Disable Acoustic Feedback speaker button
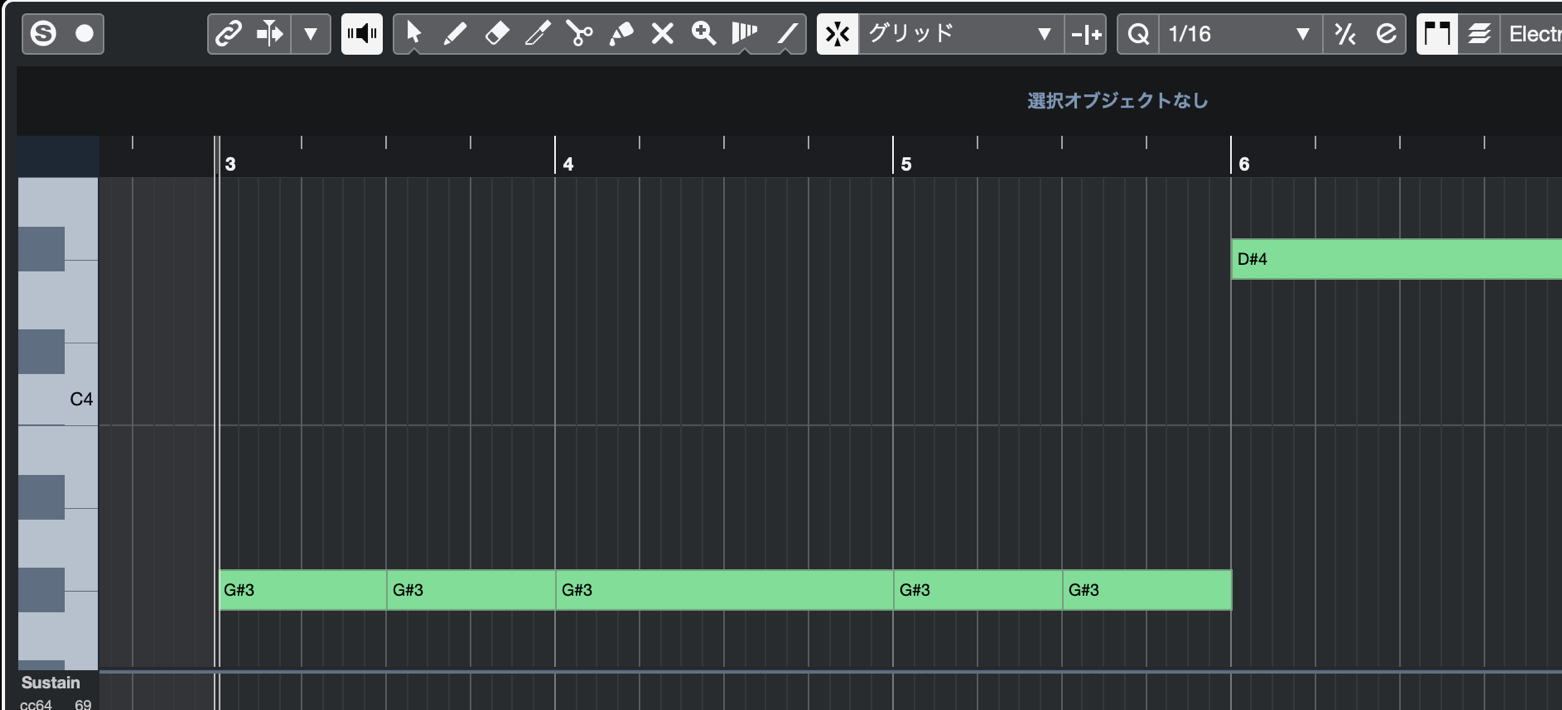This screenshot has width=1562, height=710. point(362,34)
